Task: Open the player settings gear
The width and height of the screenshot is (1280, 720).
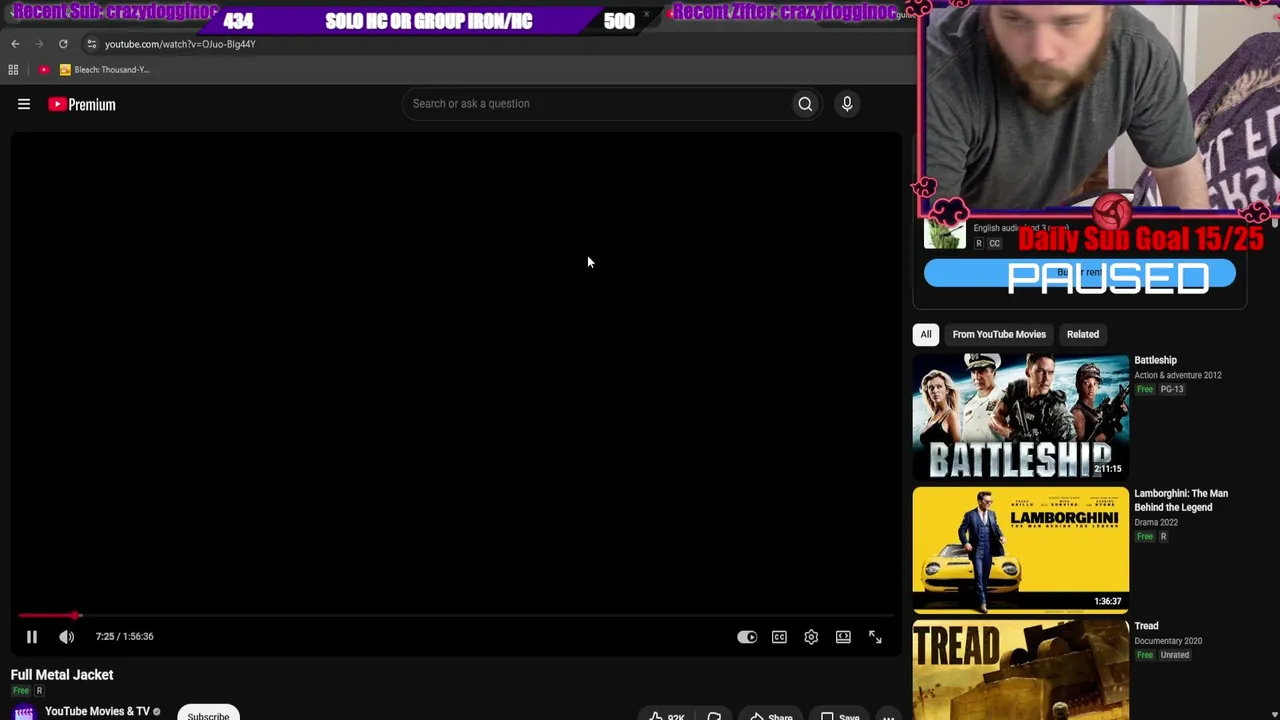Action: tap(811, 637)
